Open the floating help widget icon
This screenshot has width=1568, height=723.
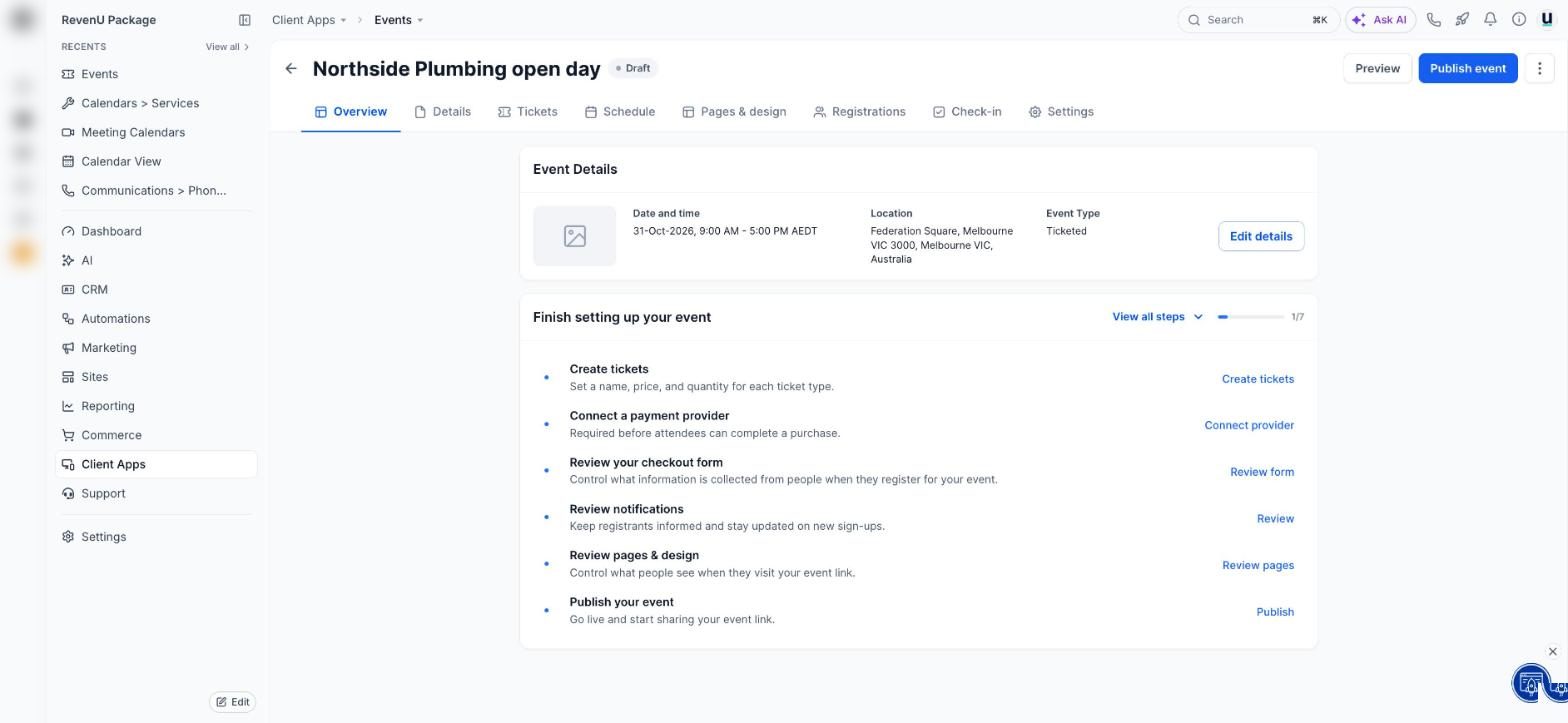click(1532, 684)
